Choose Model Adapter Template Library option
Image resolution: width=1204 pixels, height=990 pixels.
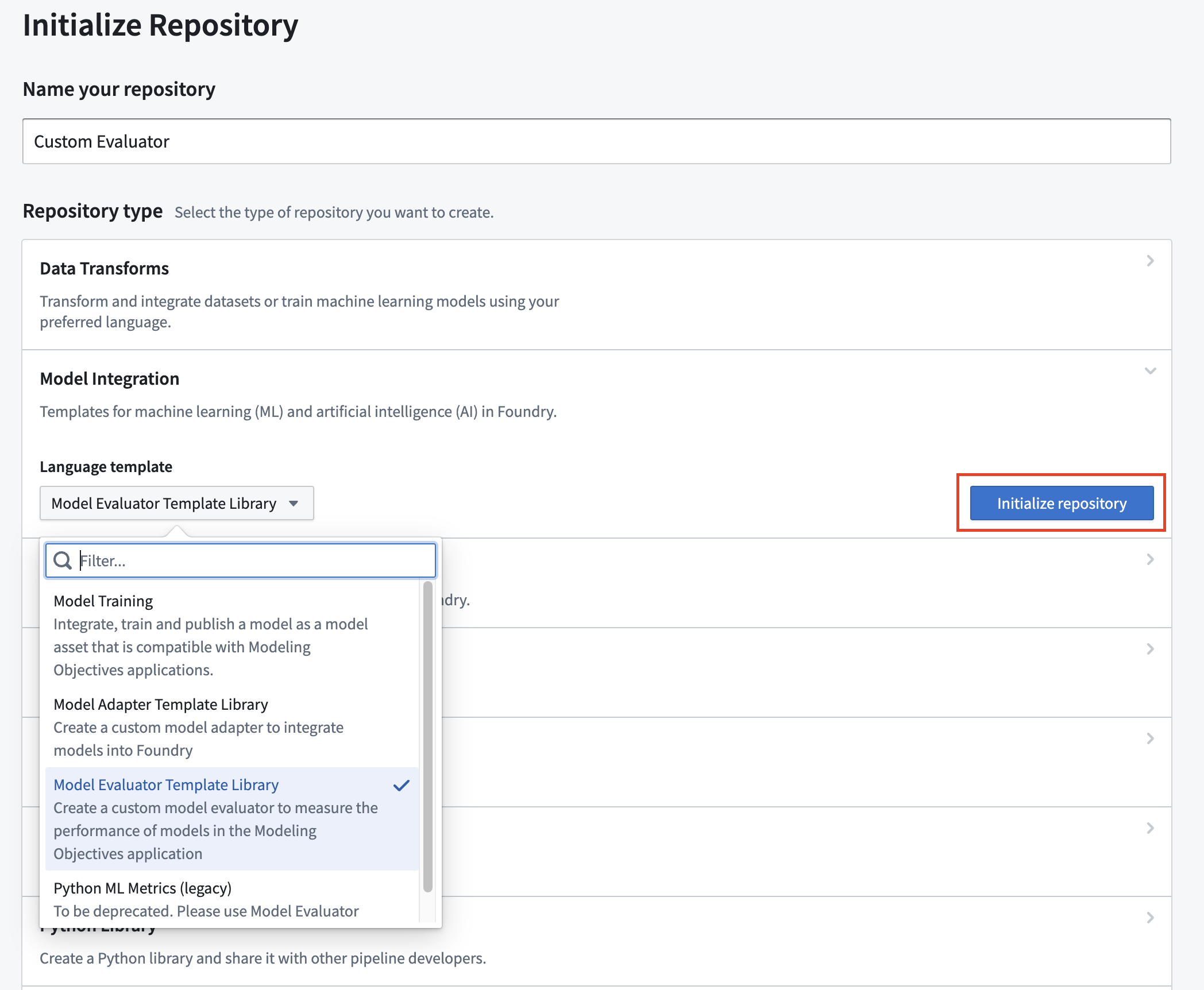[232, 727]
